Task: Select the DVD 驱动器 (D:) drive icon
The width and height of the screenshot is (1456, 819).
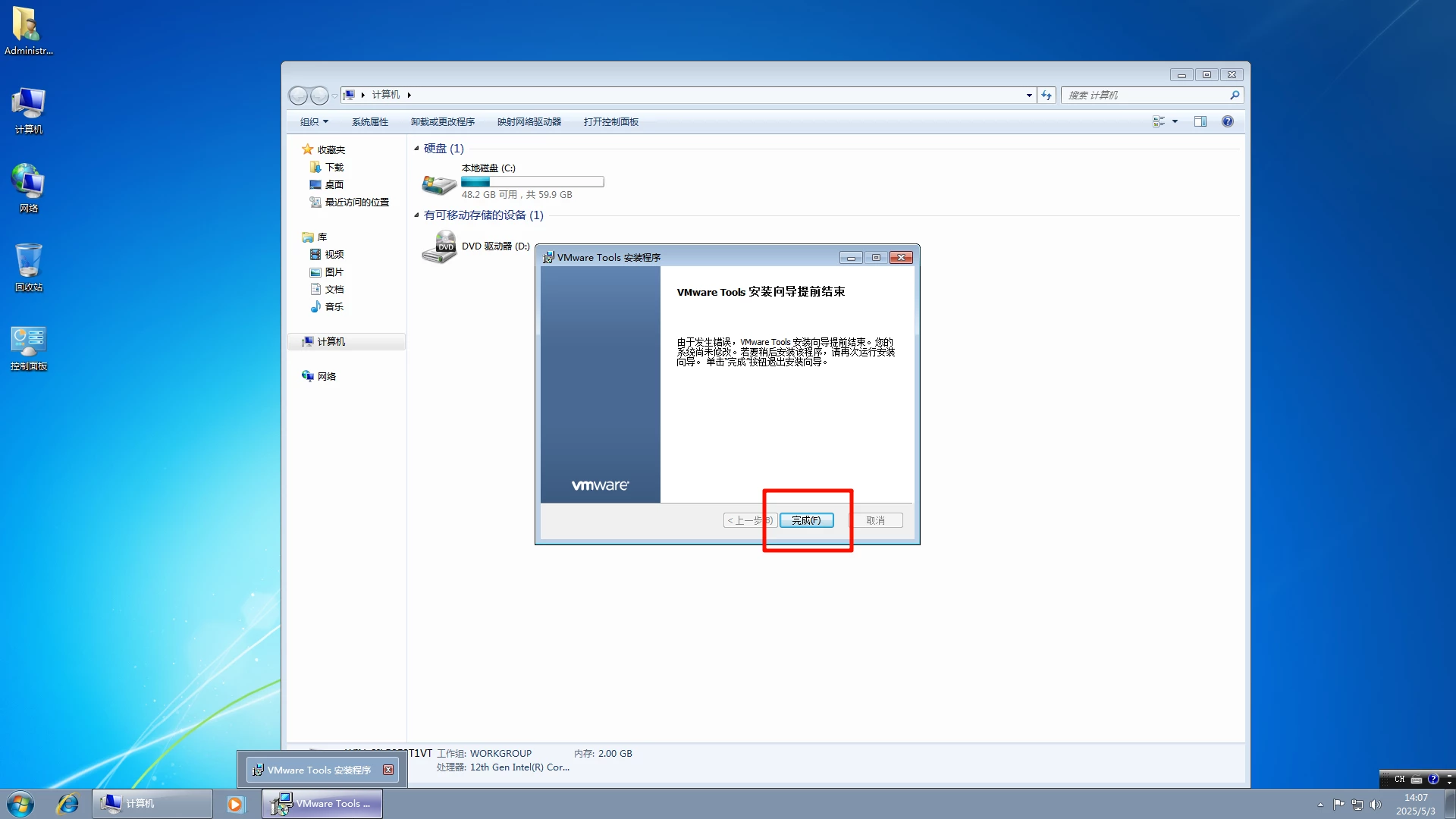Action: [x=439, y=247]
